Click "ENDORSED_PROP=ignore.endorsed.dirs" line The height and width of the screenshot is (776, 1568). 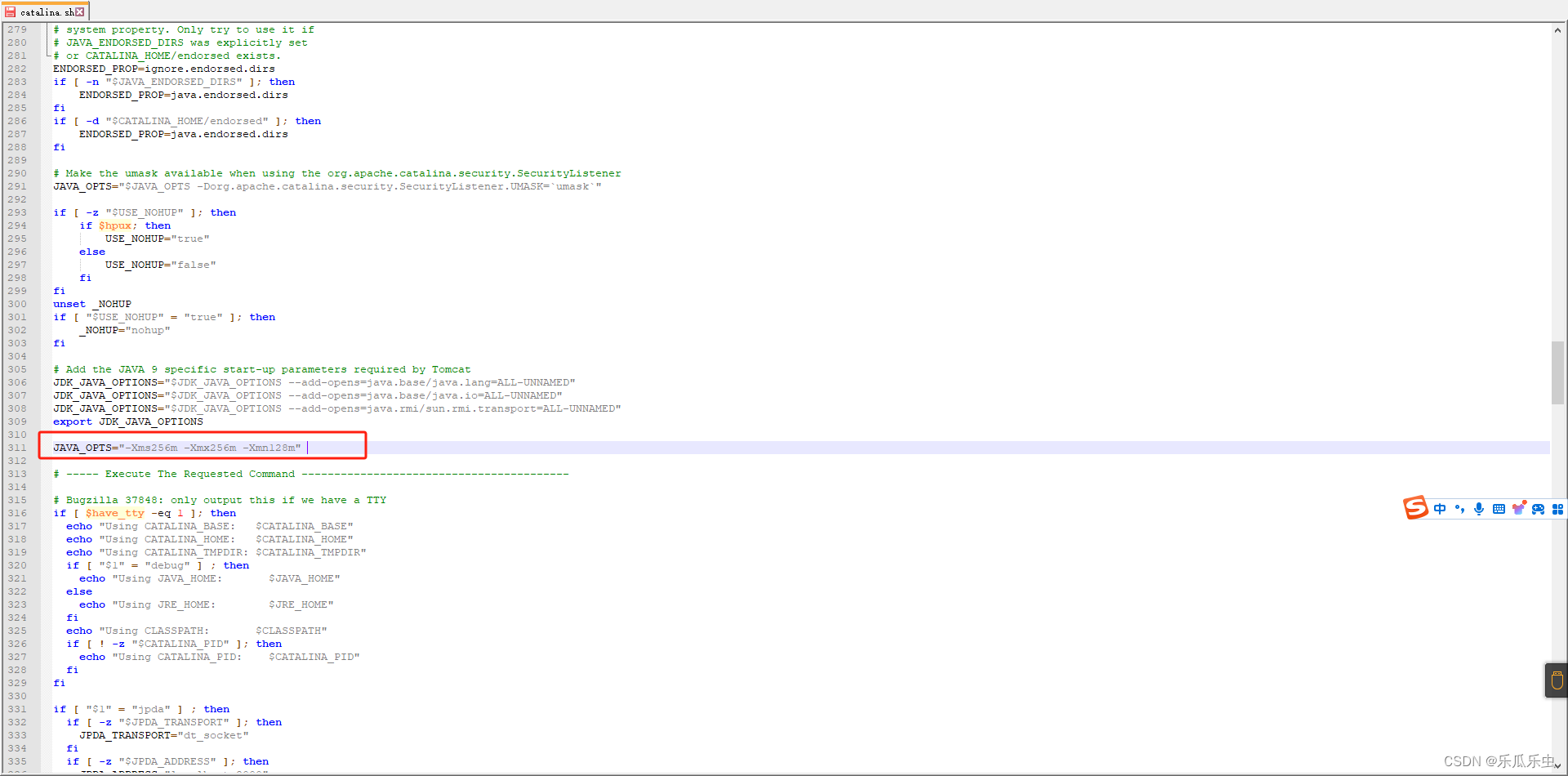(164, 69)
